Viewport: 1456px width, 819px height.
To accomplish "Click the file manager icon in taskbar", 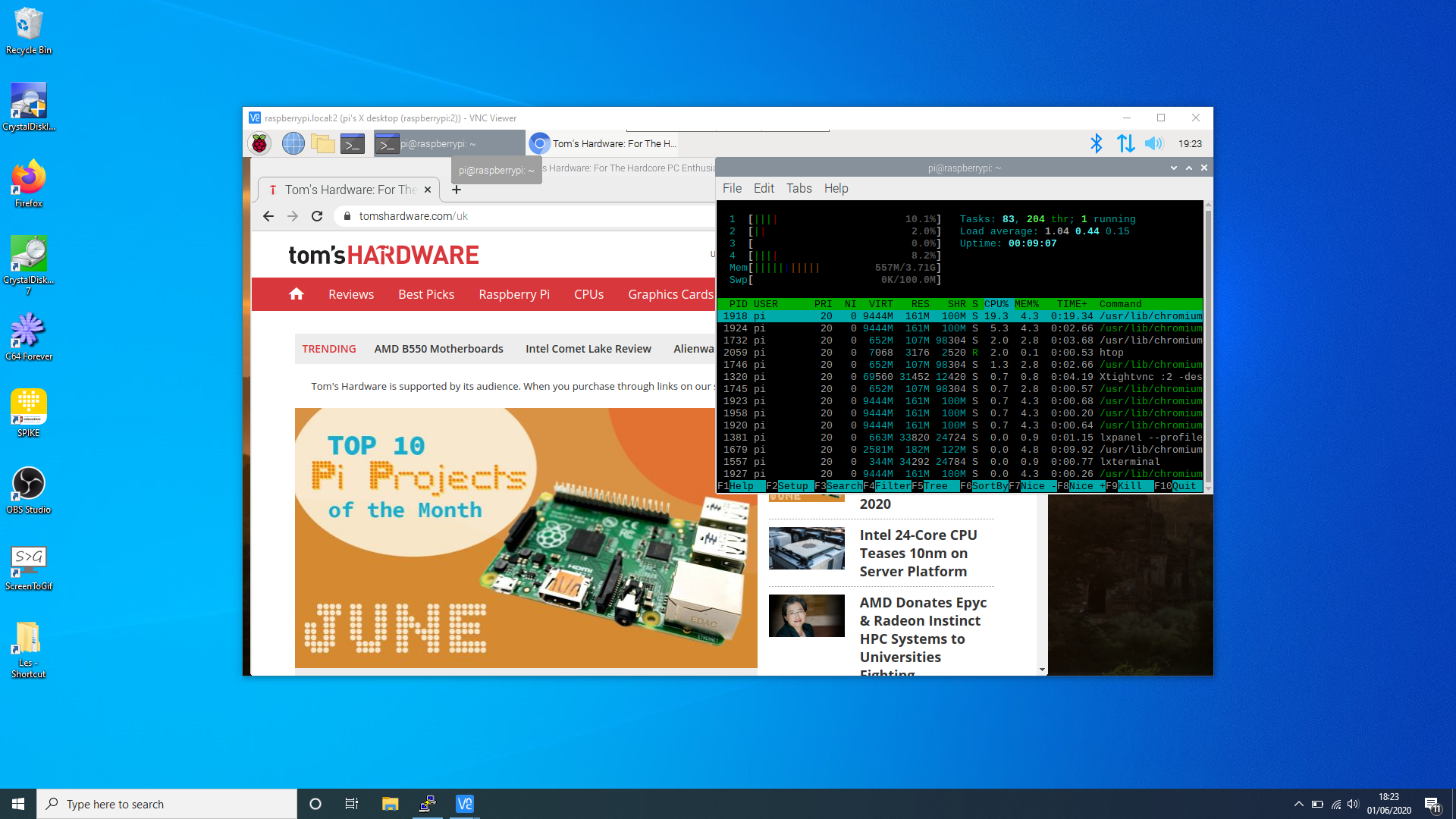I will [x=390, y=803].
